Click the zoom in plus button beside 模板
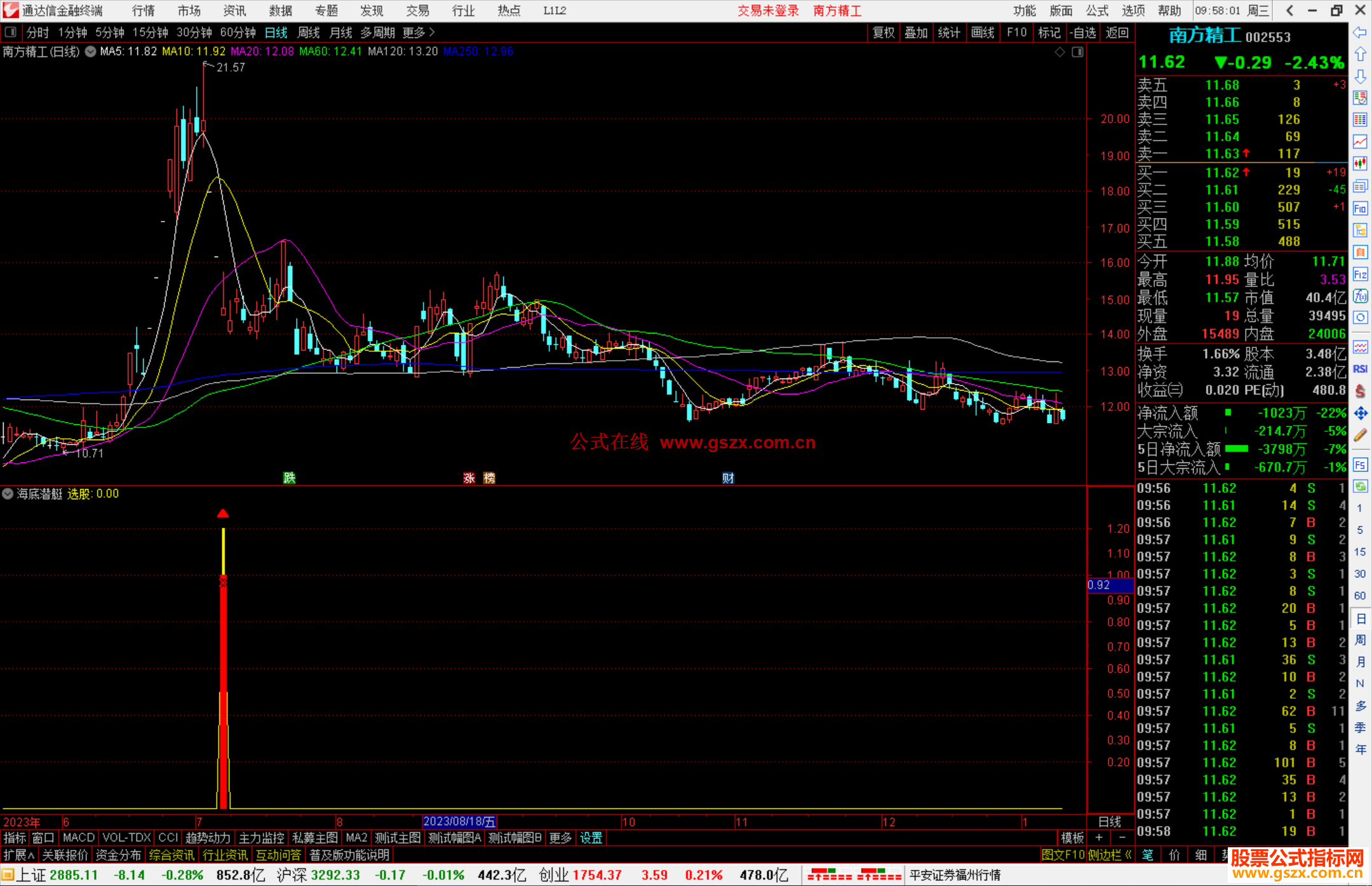Image resolution: width=1372 pixels, height=886 pixels. (1099, 838)
